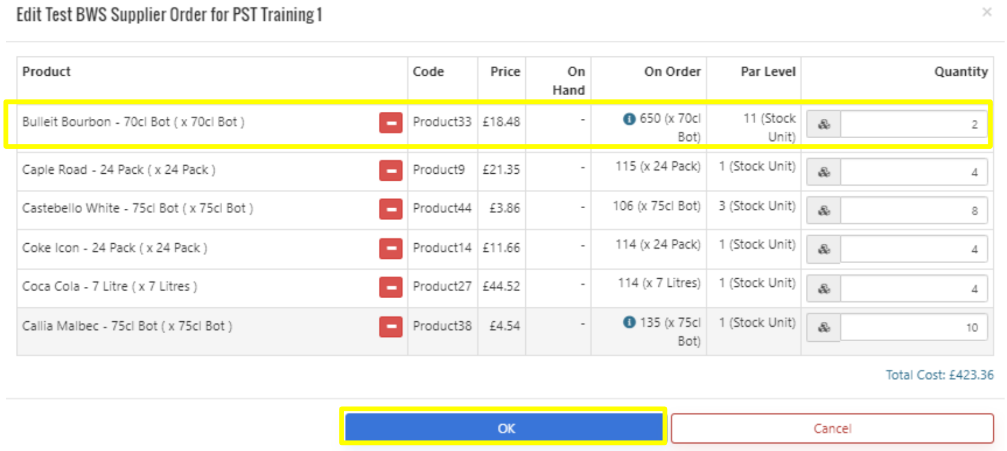Click the Product column header
The height and width of the screenshot is (451, 1007).
[47, 72]
